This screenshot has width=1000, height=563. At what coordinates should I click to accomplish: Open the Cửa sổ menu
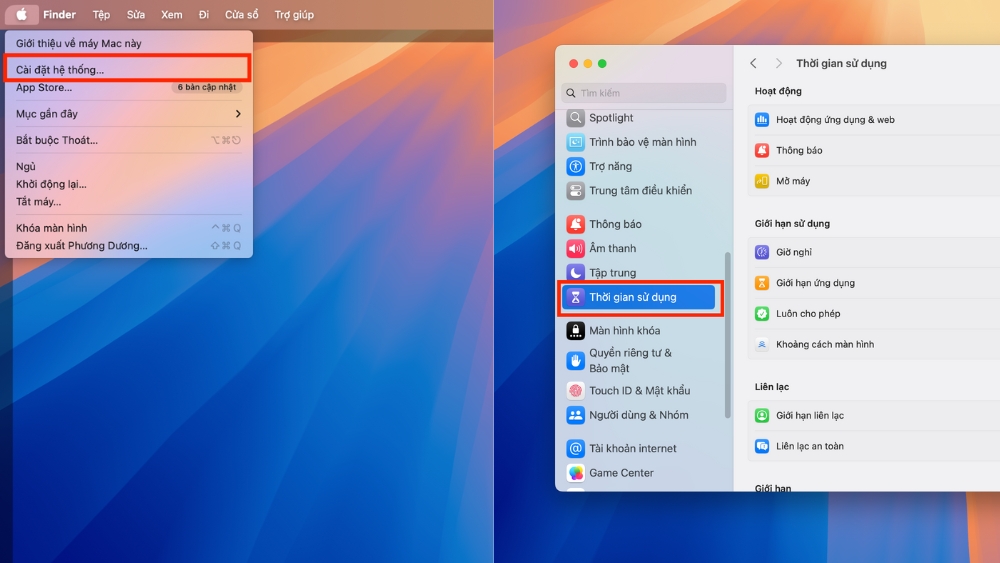(242, 14)
